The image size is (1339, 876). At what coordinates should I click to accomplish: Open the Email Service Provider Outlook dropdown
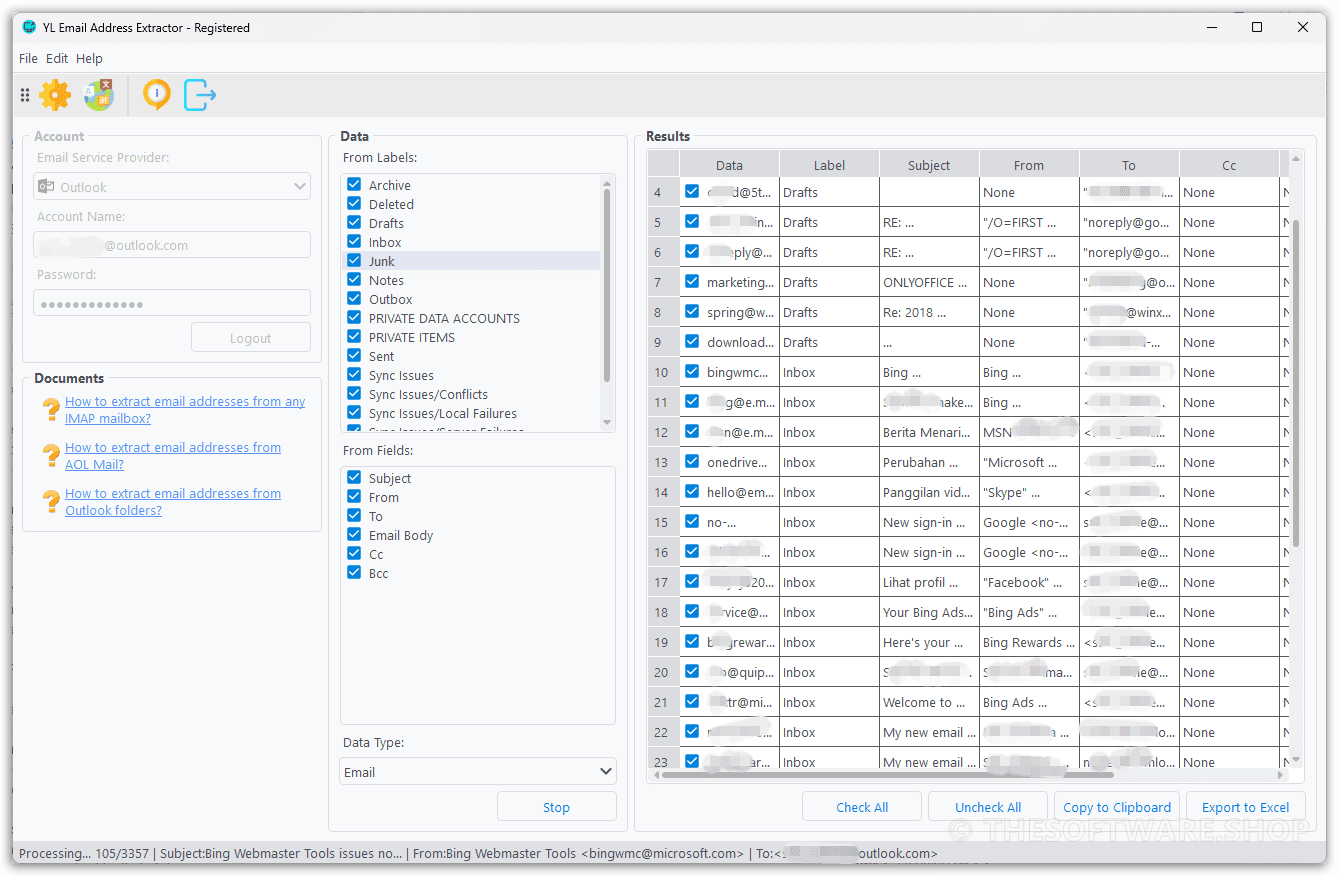click(x=172, y=187)
